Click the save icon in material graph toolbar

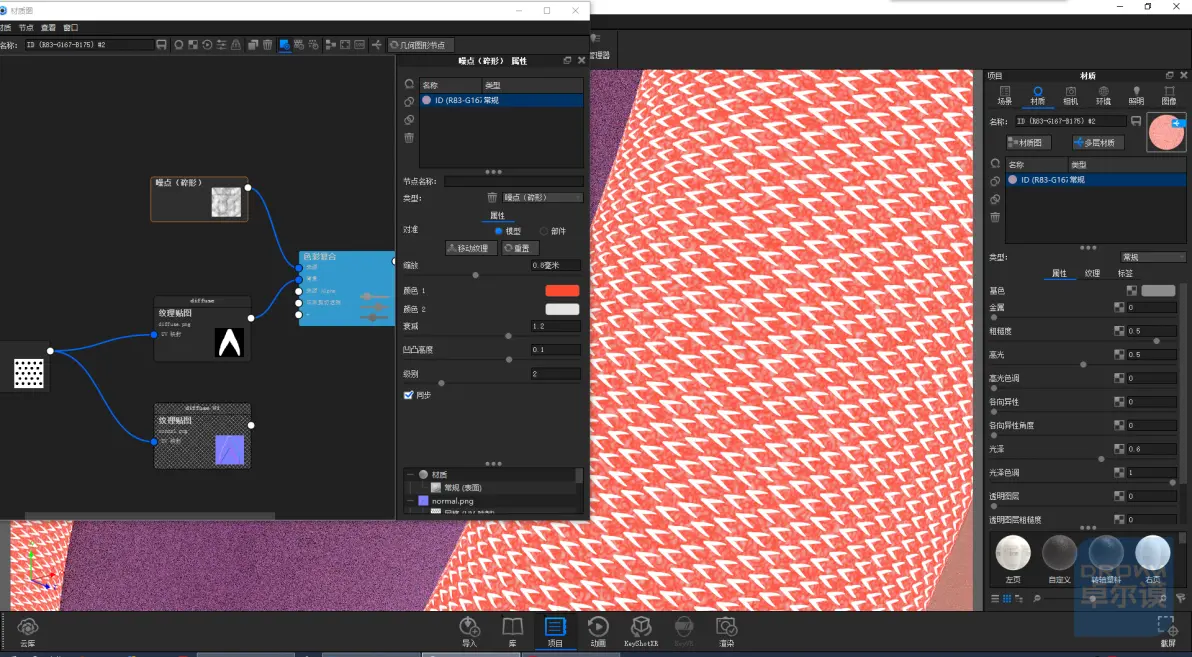(x=161, y=45)
